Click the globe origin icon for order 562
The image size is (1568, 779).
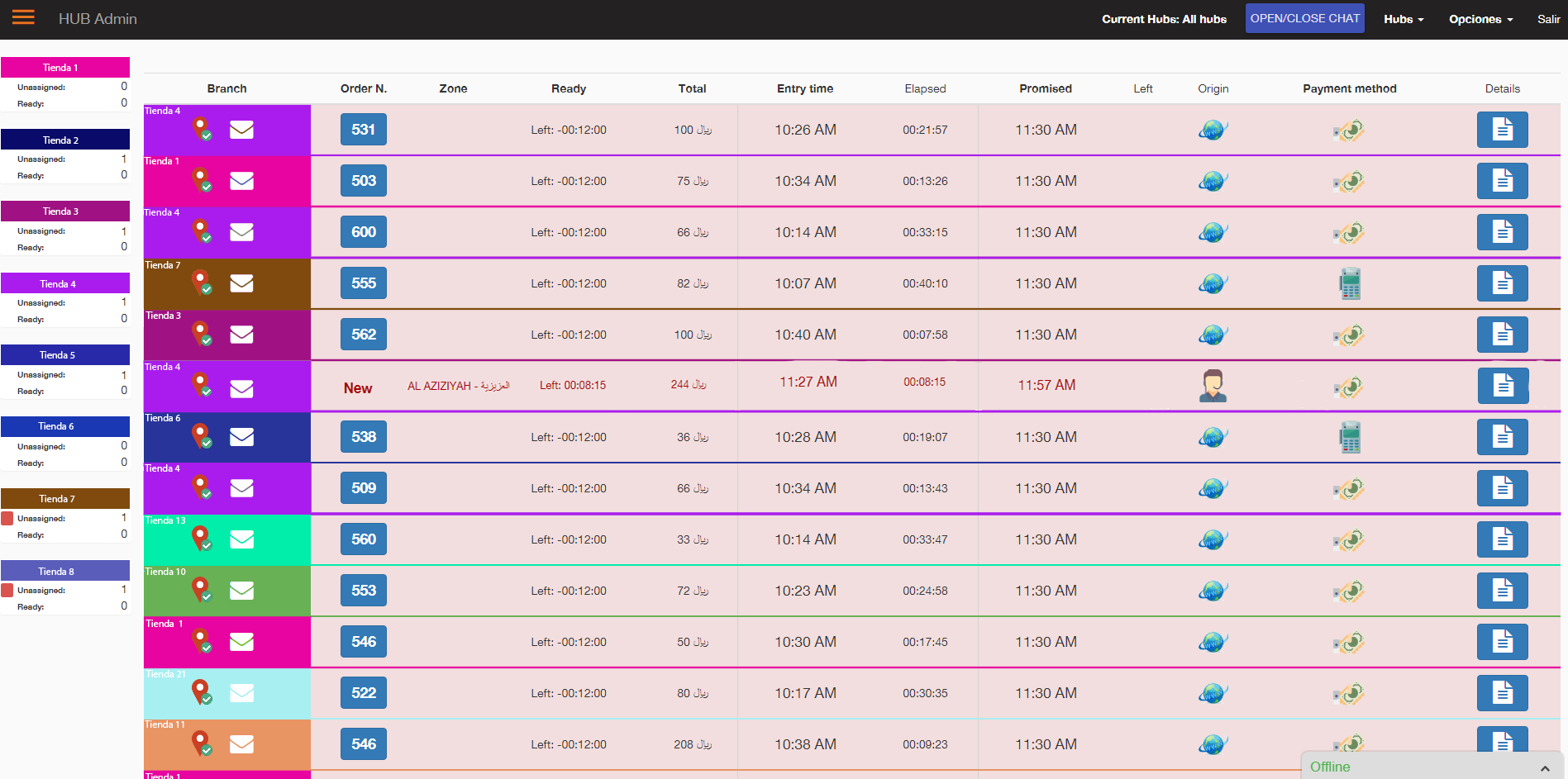click(x=1213, y=335)
